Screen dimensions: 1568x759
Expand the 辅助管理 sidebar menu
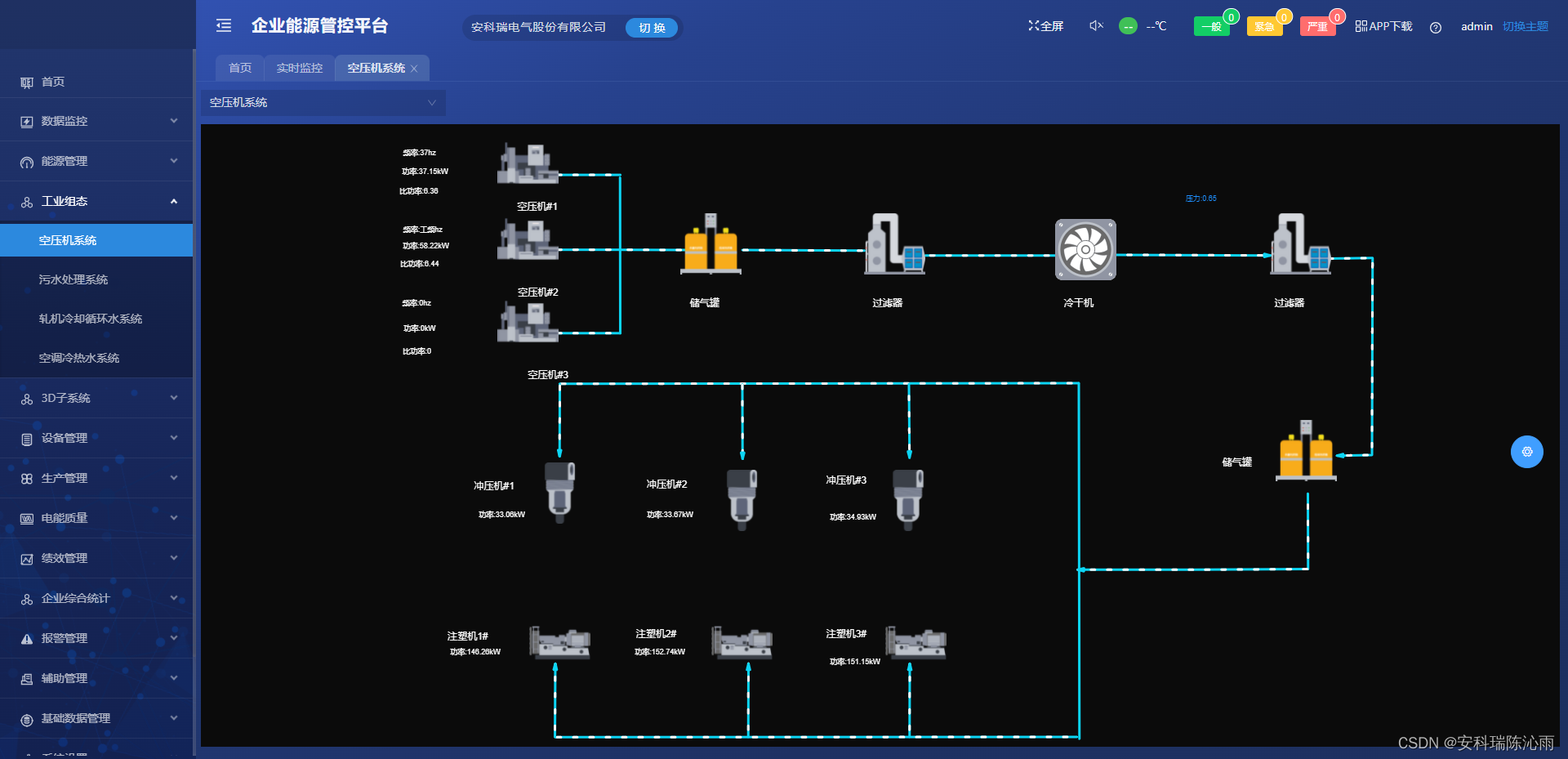tap(96, 678)
